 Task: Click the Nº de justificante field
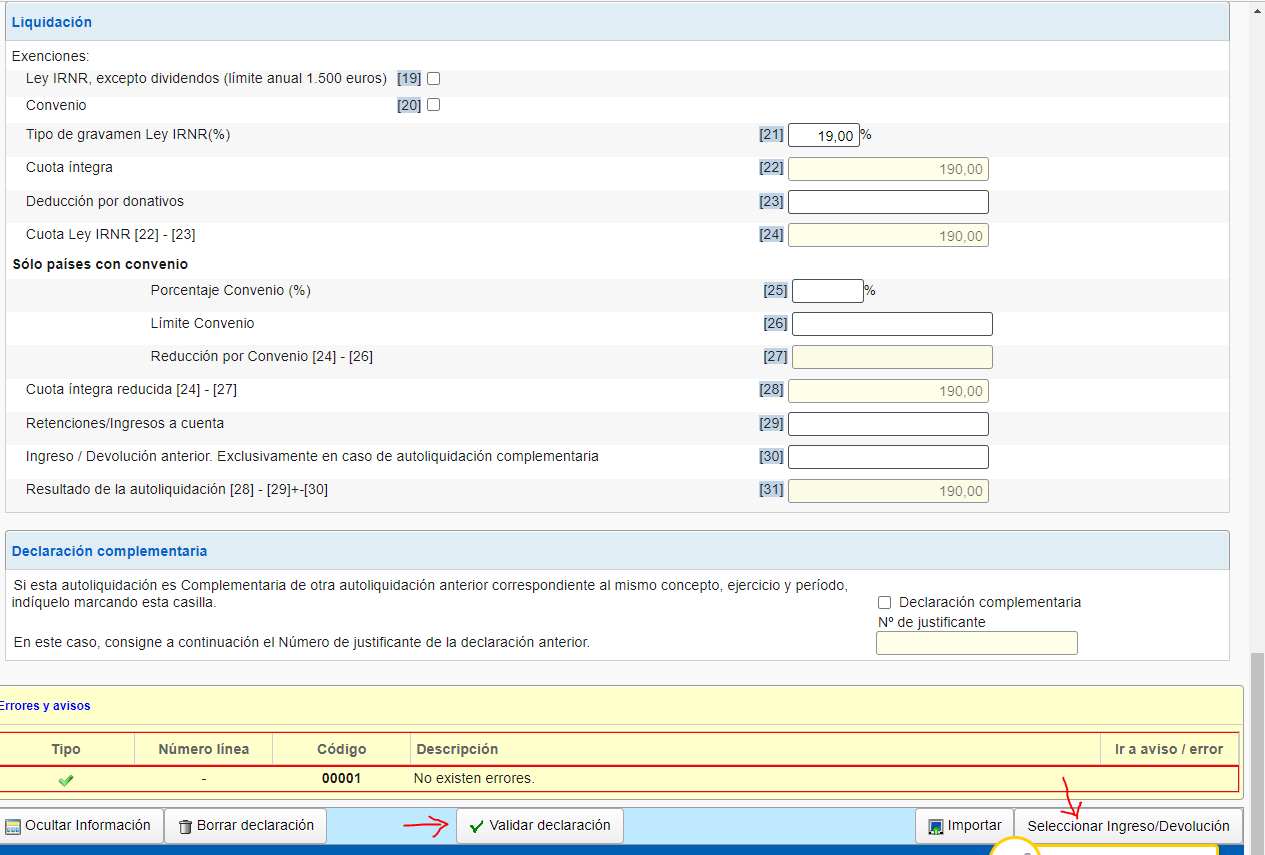[x=976, y=643]
